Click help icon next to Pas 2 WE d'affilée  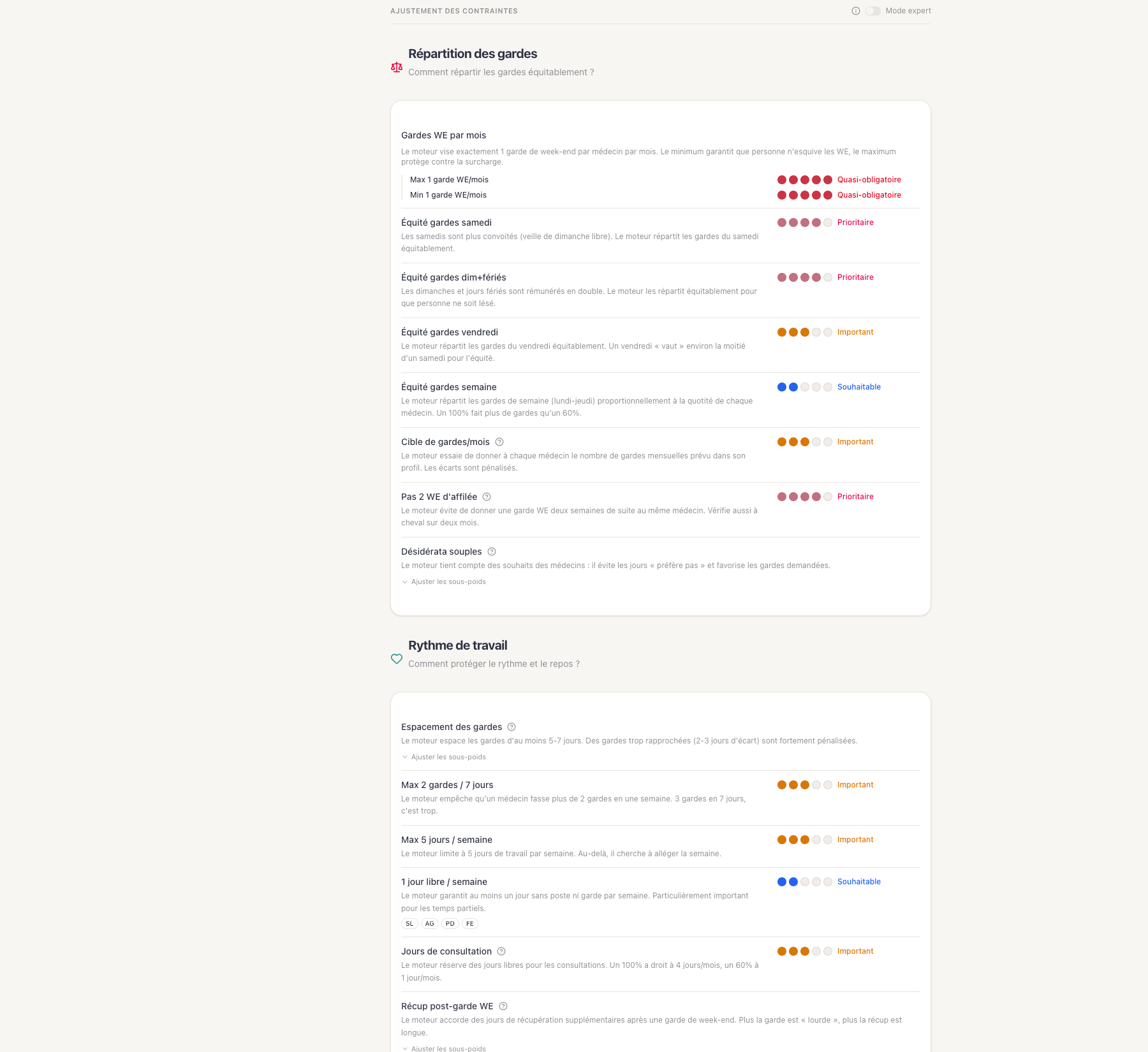pos(487,497)
